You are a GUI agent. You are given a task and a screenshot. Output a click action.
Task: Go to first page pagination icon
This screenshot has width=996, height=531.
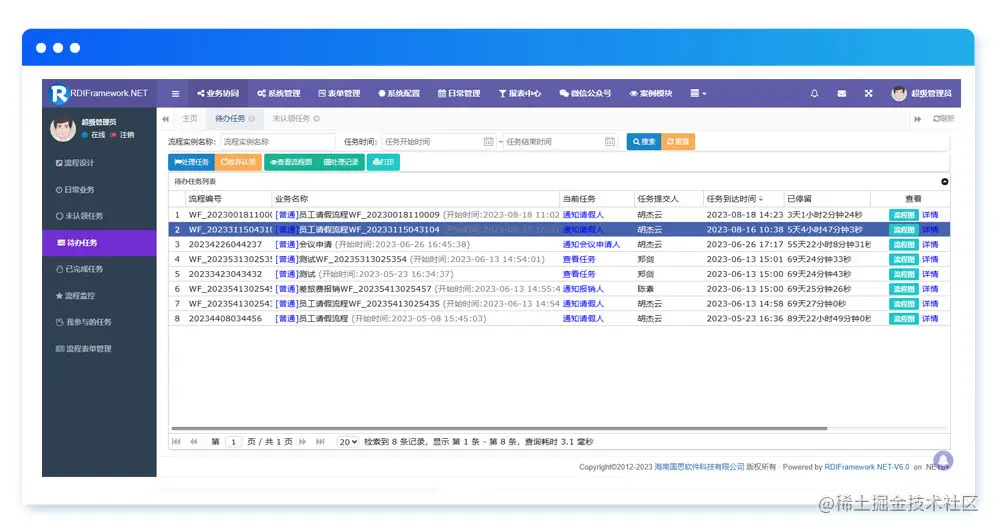[176, 441]
